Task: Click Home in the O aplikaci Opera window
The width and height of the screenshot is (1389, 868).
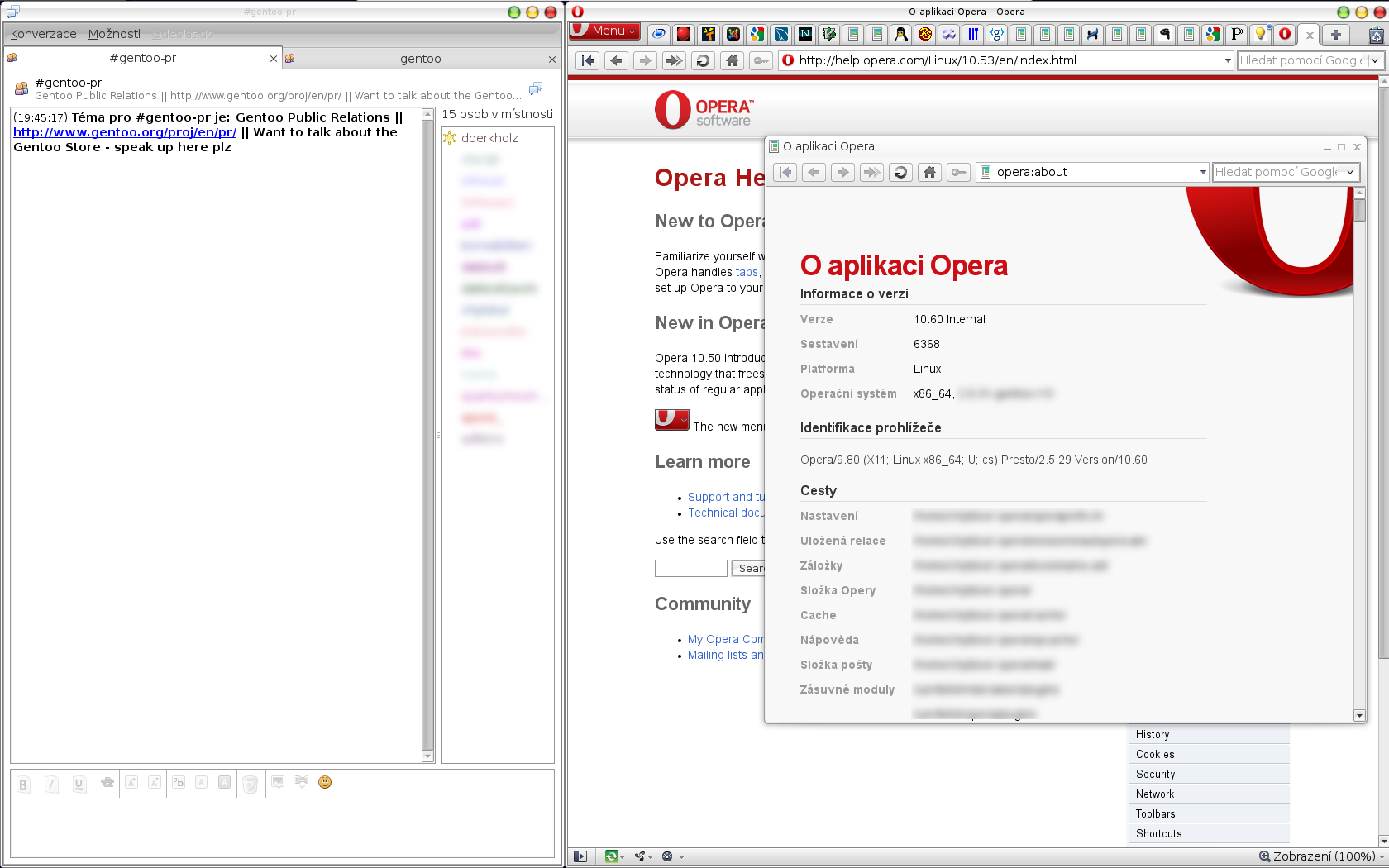Action: tap(929, 172)
